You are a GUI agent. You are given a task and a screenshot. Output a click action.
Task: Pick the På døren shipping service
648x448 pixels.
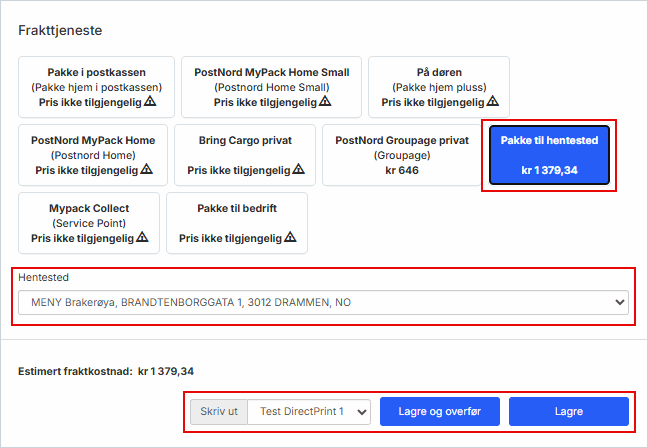pyautogui.click(x=438, y=87)
